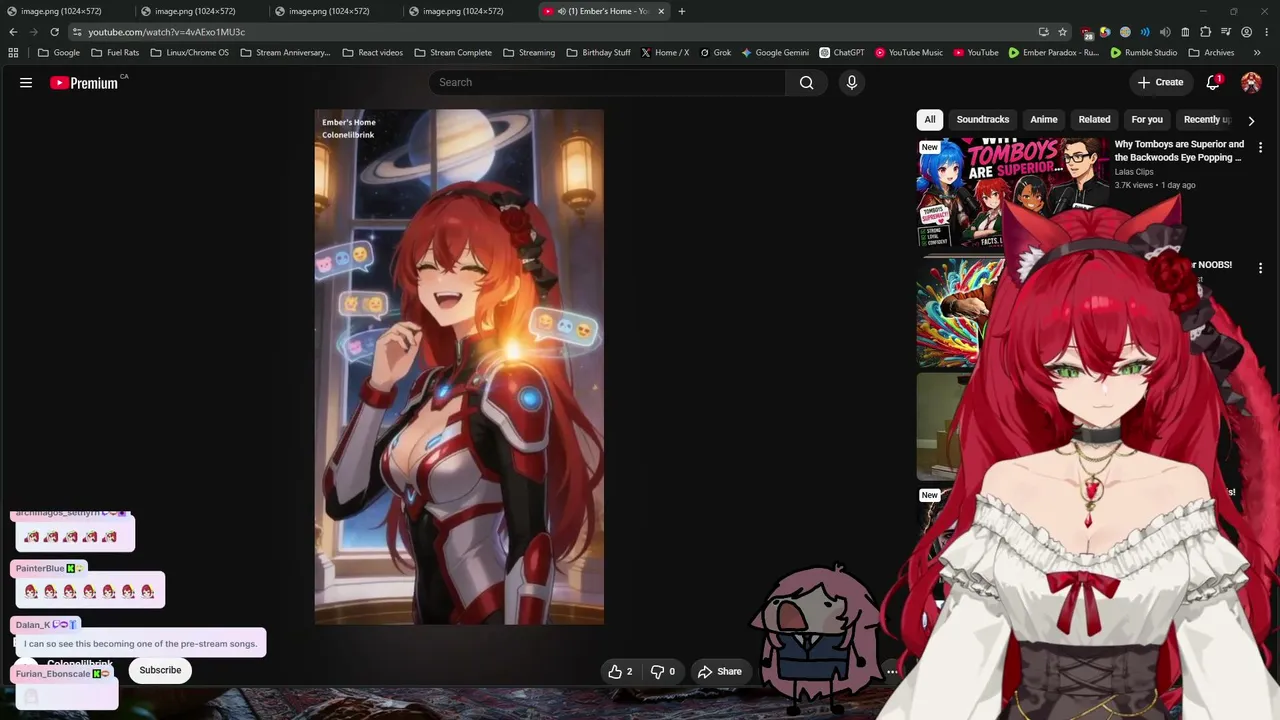Open extensions puzzle icon
This screenshot has width=1280, height=720.
point(1205,32)
